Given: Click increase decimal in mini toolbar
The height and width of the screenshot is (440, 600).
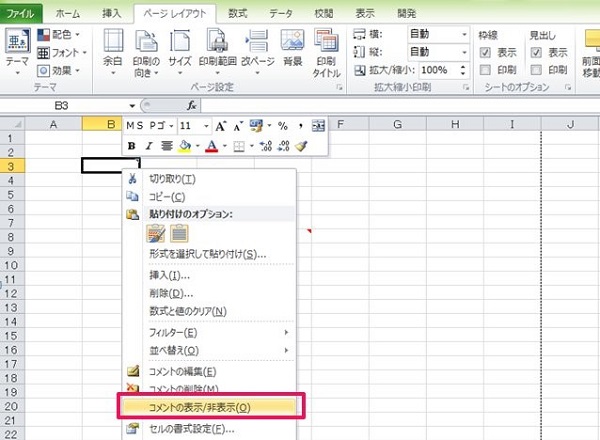Looking at the screenshot, I should (266, 146).
